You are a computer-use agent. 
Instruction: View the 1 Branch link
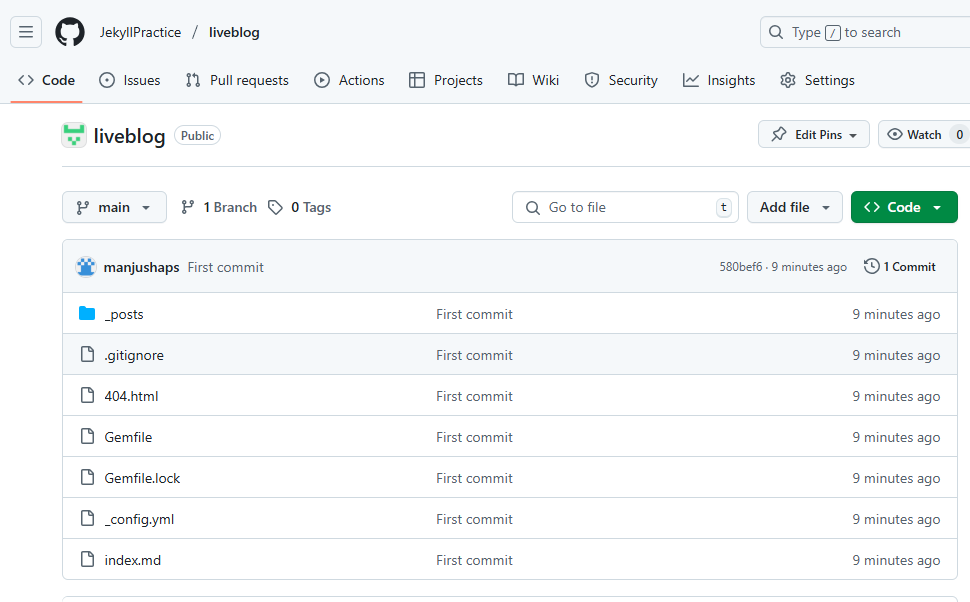pyautogui.click(x=219, y=207)
